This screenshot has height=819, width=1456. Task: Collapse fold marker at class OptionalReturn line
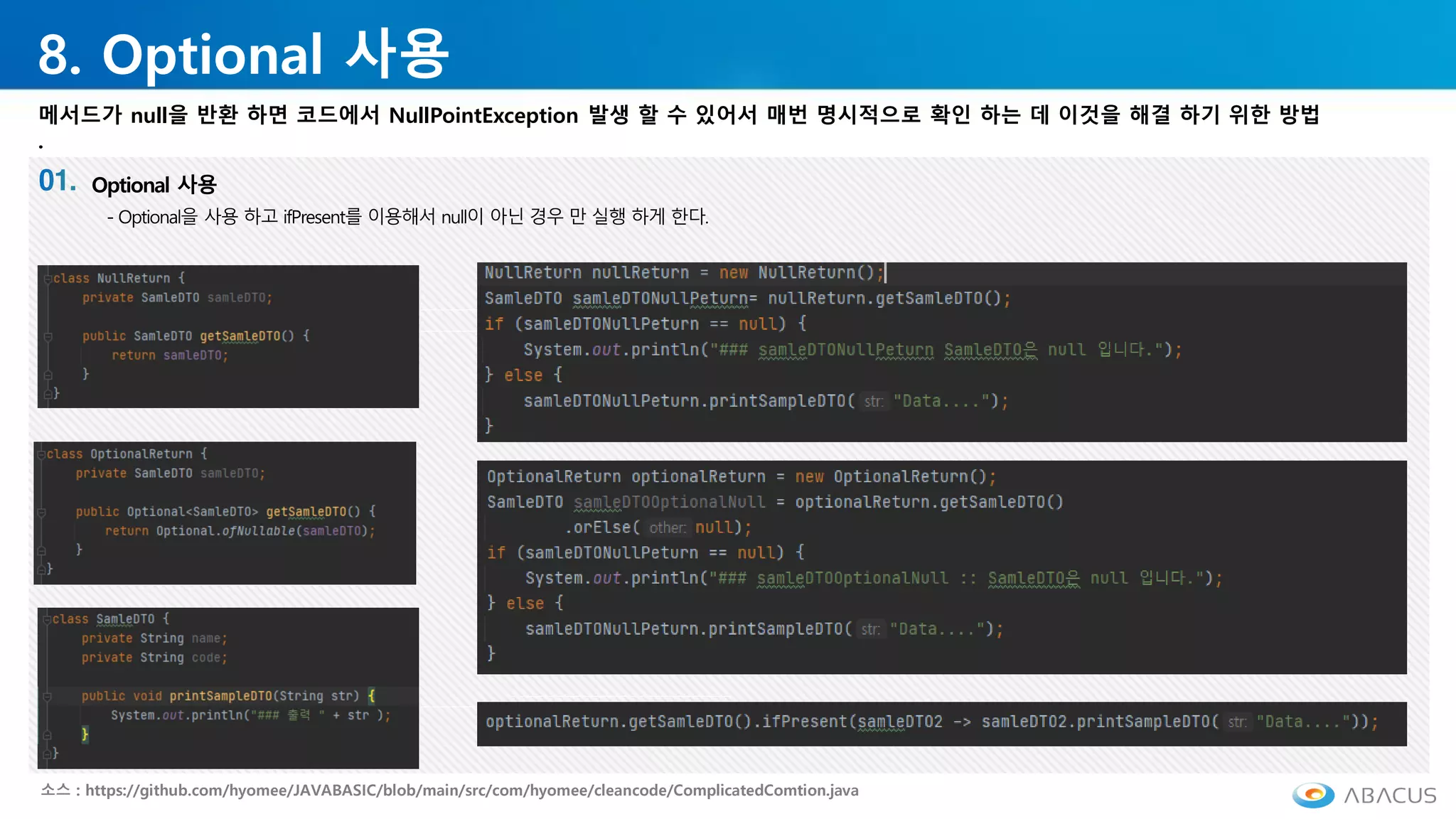coord(41,454)
